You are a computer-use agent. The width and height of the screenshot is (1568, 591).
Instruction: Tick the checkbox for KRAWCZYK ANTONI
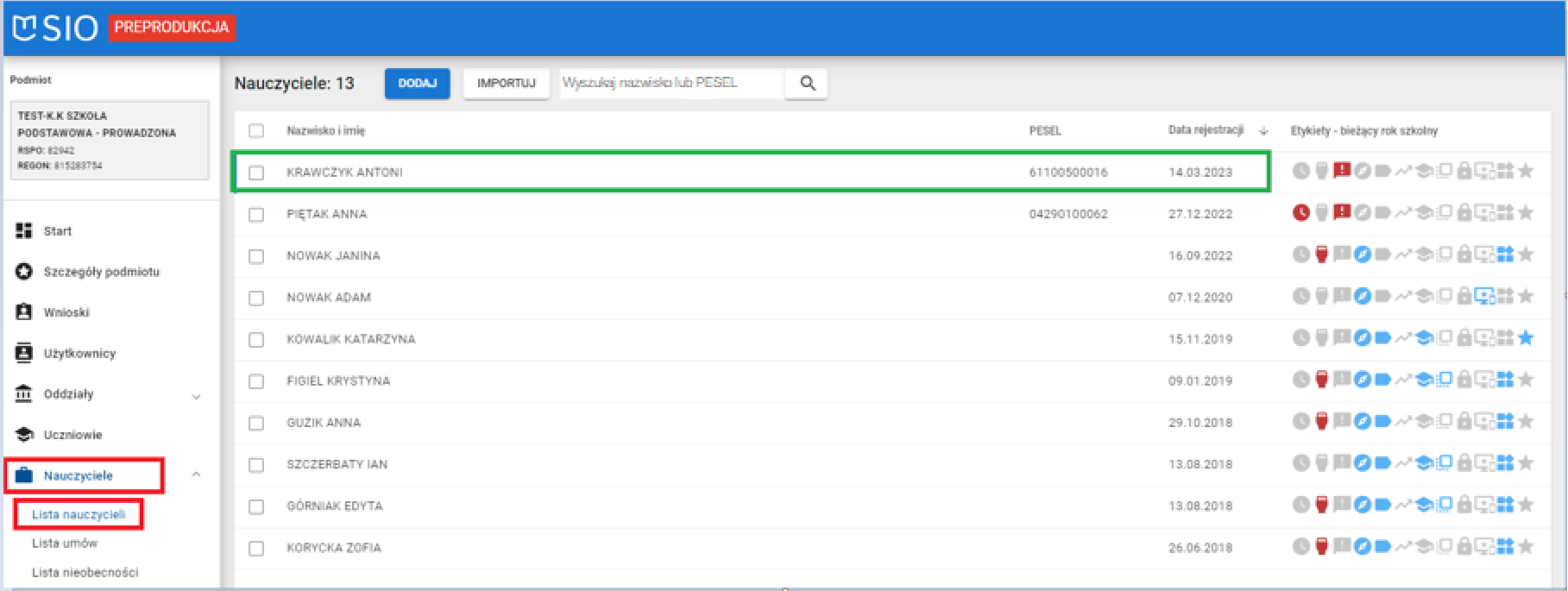(256, 173)
